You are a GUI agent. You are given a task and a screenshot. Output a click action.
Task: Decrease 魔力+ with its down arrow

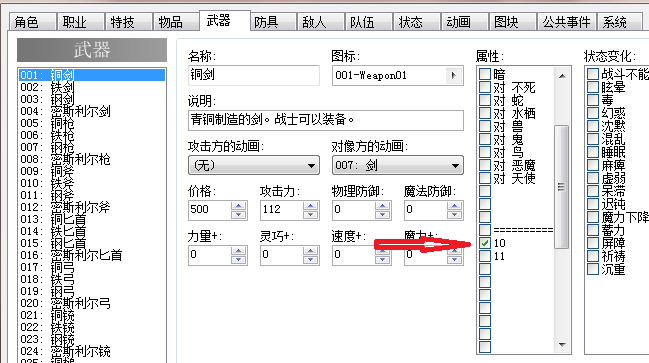click(455, 260)
